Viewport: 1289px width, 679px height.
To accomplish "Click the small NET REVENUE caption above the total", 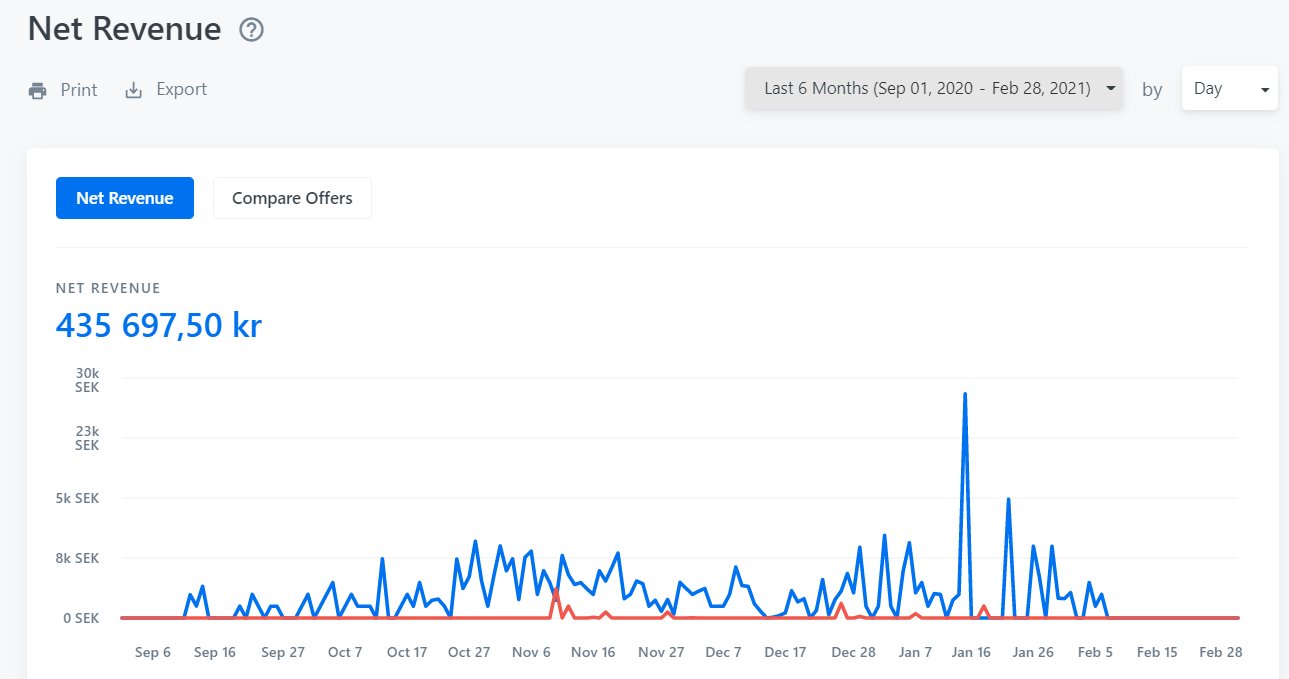I will [108, 288].
